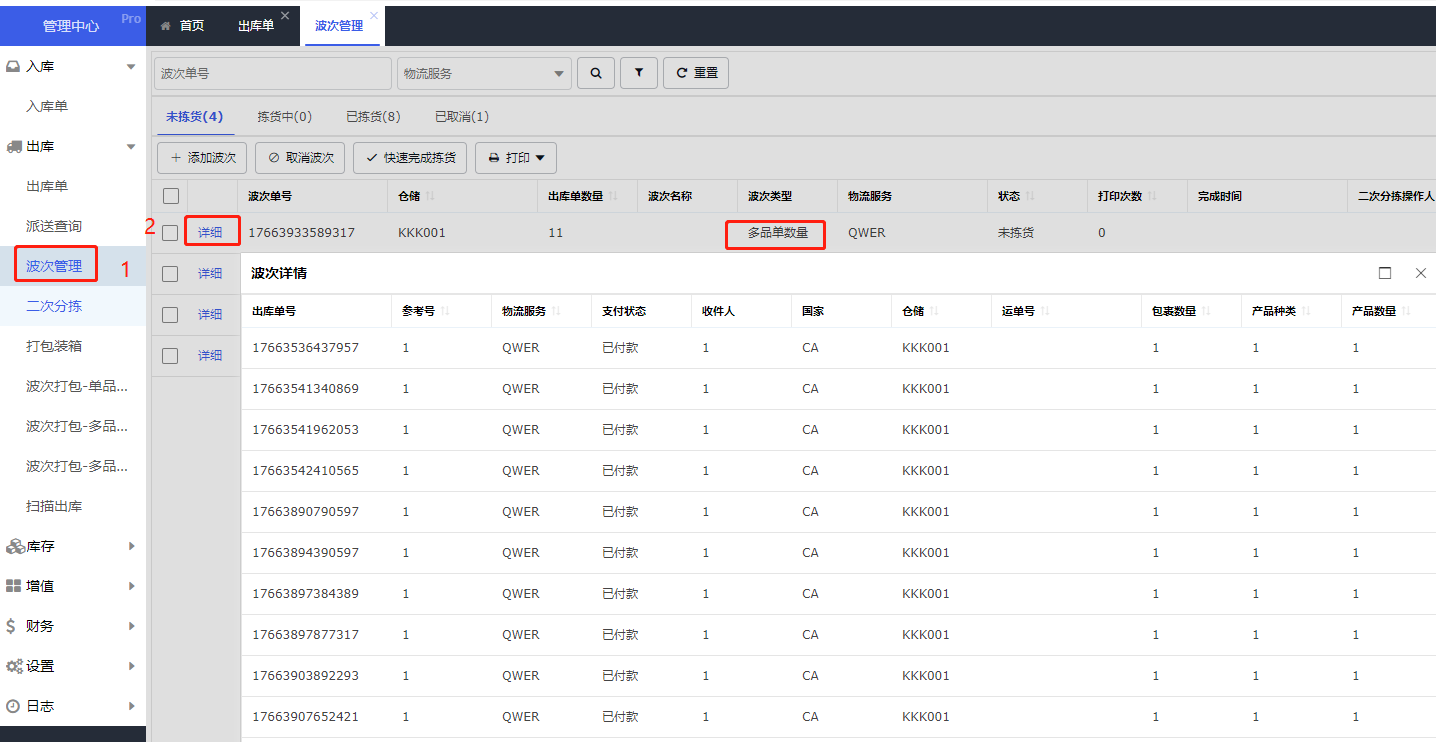Check the row checkbox for wave 17663933589317
Screen dimensions: 1436x742
pos(170,233)
